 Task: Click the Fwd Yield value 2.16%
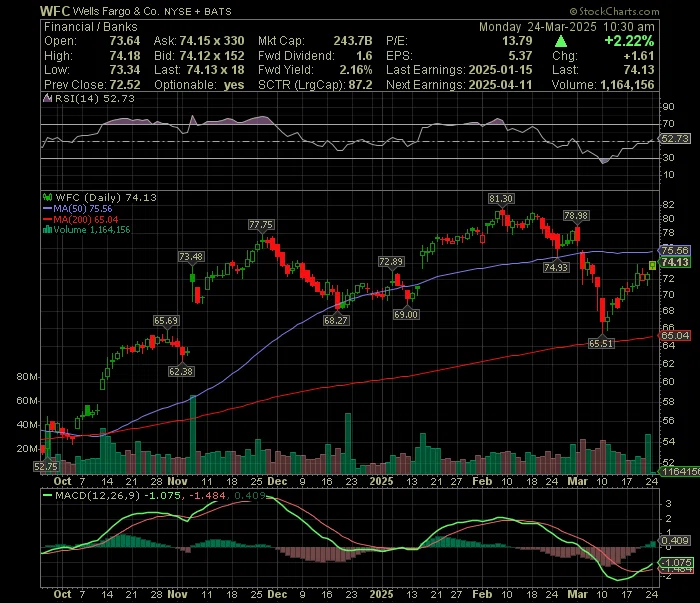(356, 70)
